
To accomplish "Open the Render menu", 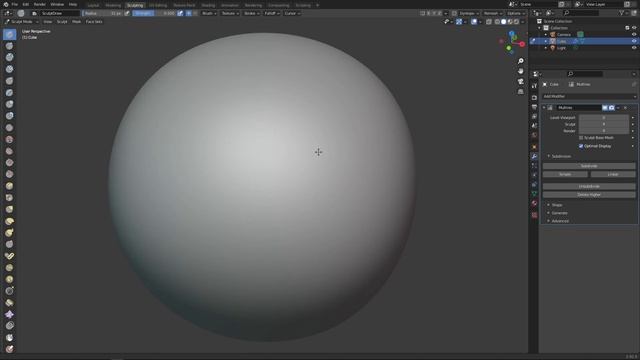I will tap(40, 4).
